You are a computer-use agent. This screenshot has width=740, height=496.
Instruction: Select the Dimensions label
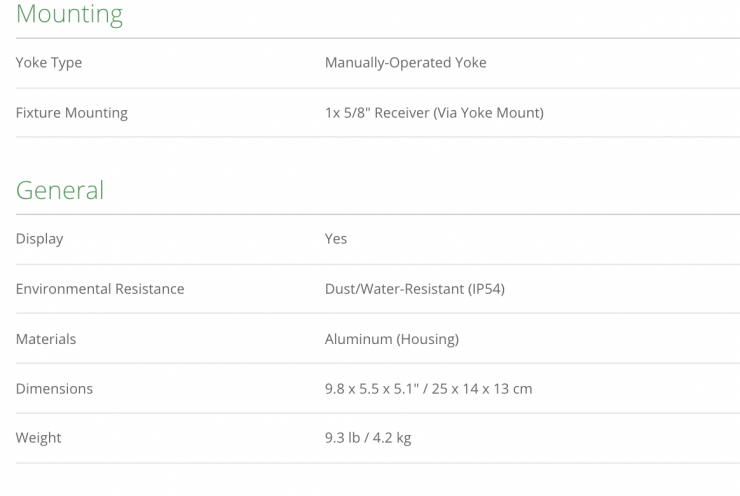click(x=54, y=389)
